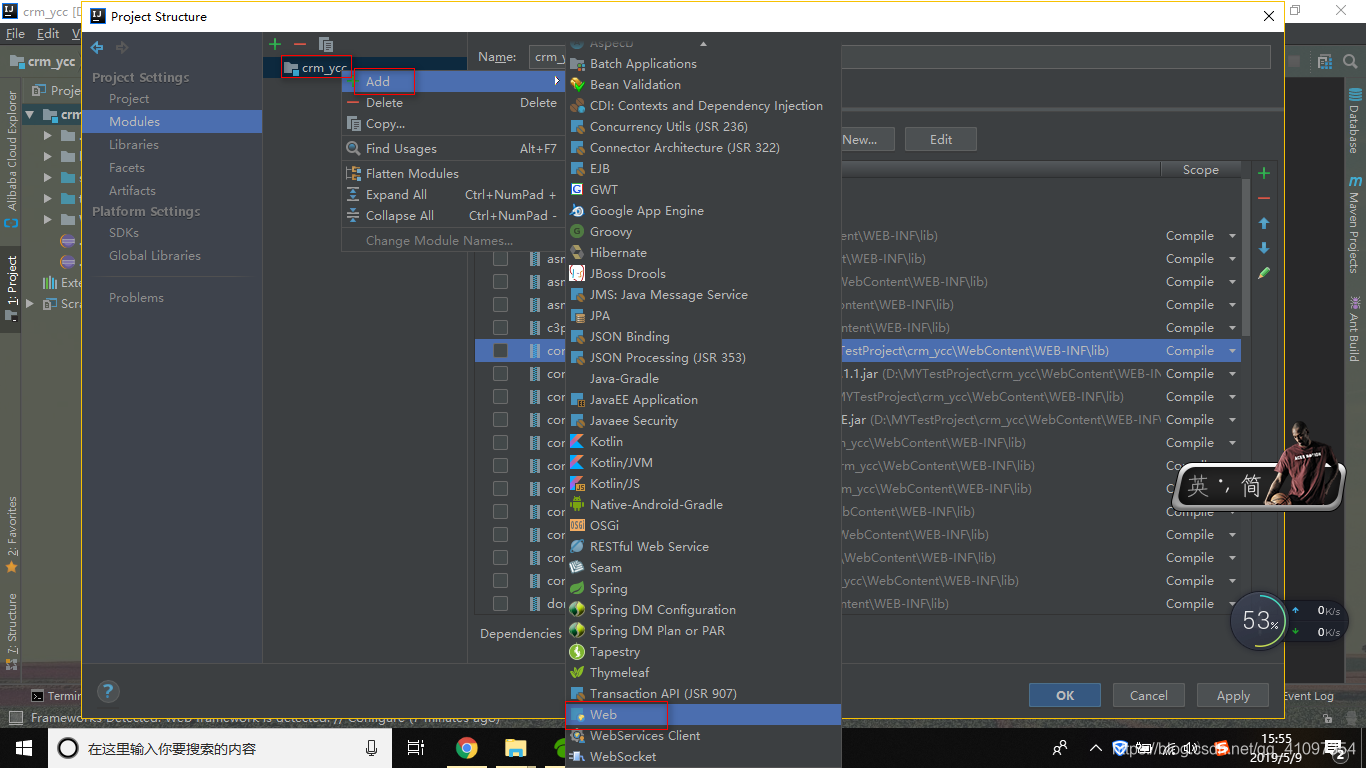Toggle the checkbox of the c3p dependency row

click(500, 328)
